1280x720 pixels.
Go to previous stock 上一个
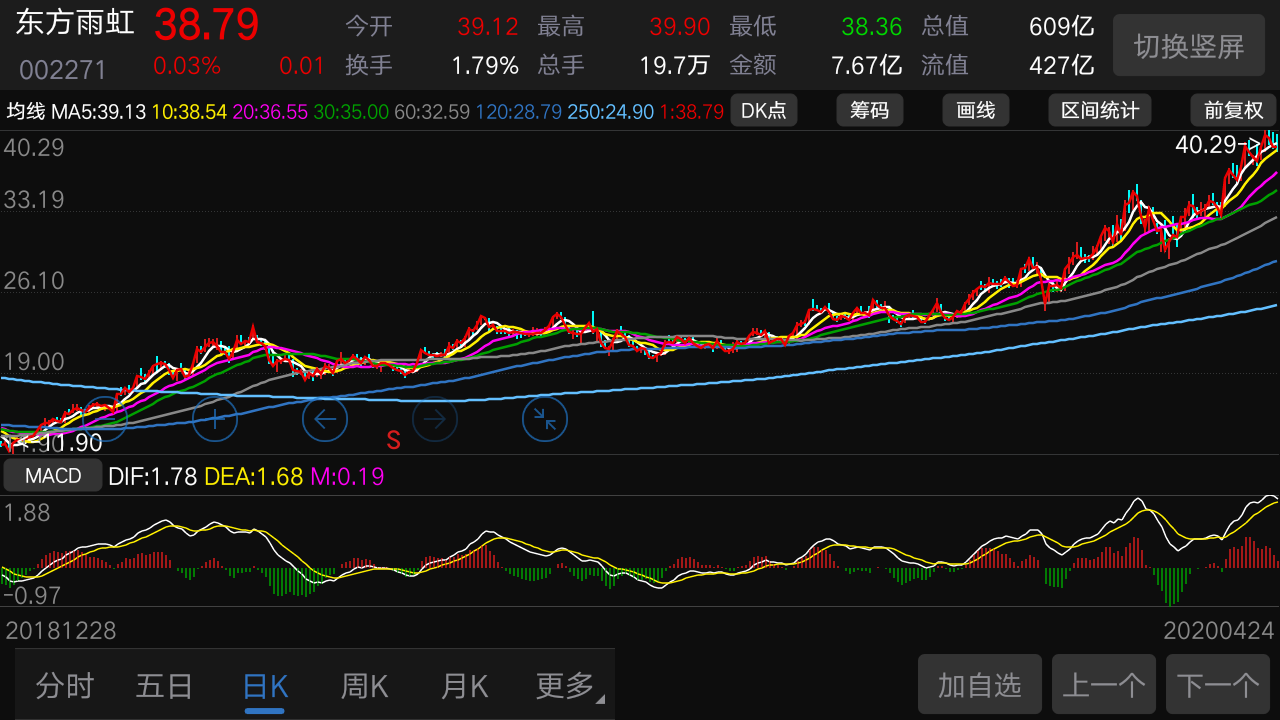coord(1104,685)
